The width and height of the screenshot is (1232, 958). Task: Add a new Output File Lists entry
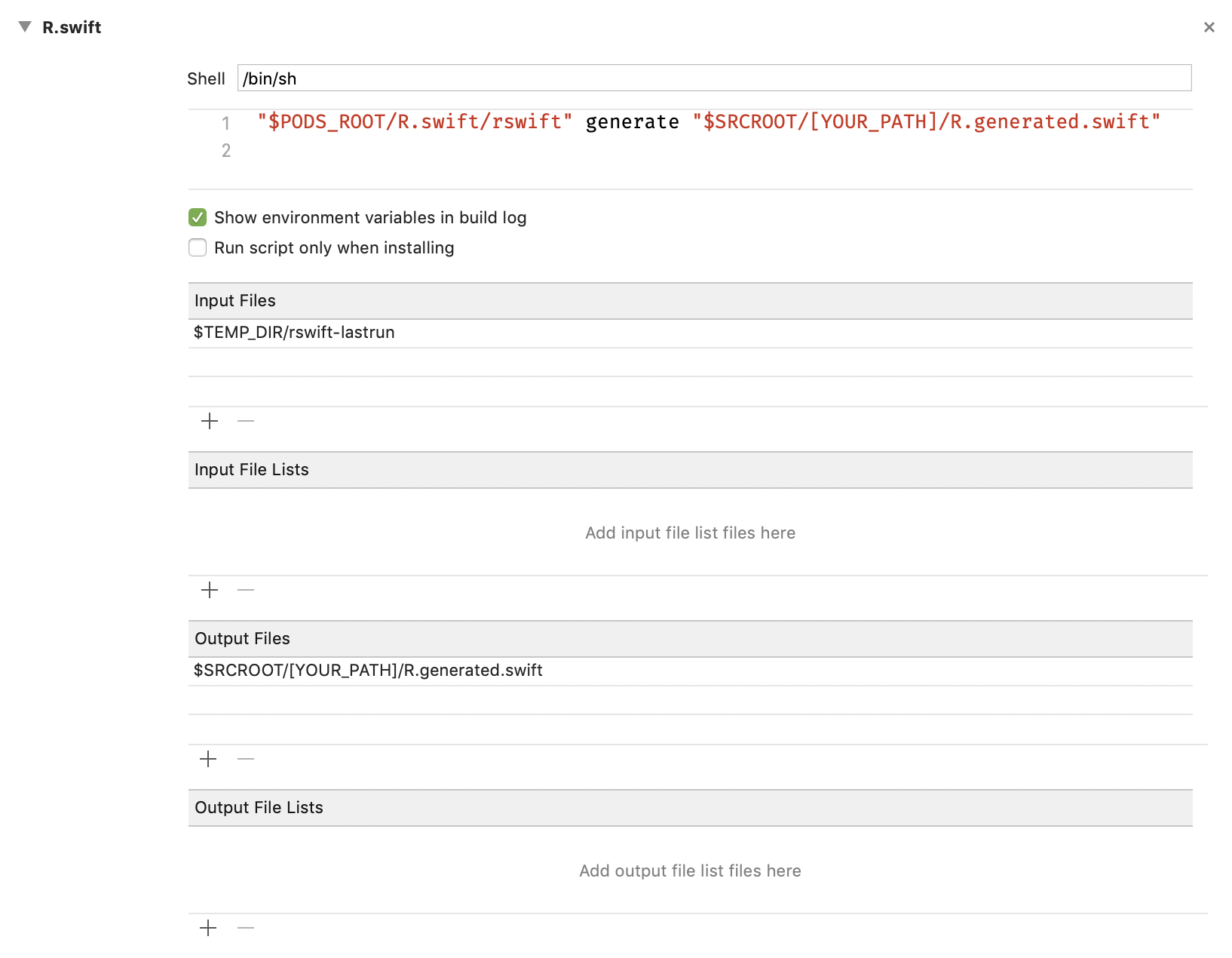(208, 928)
